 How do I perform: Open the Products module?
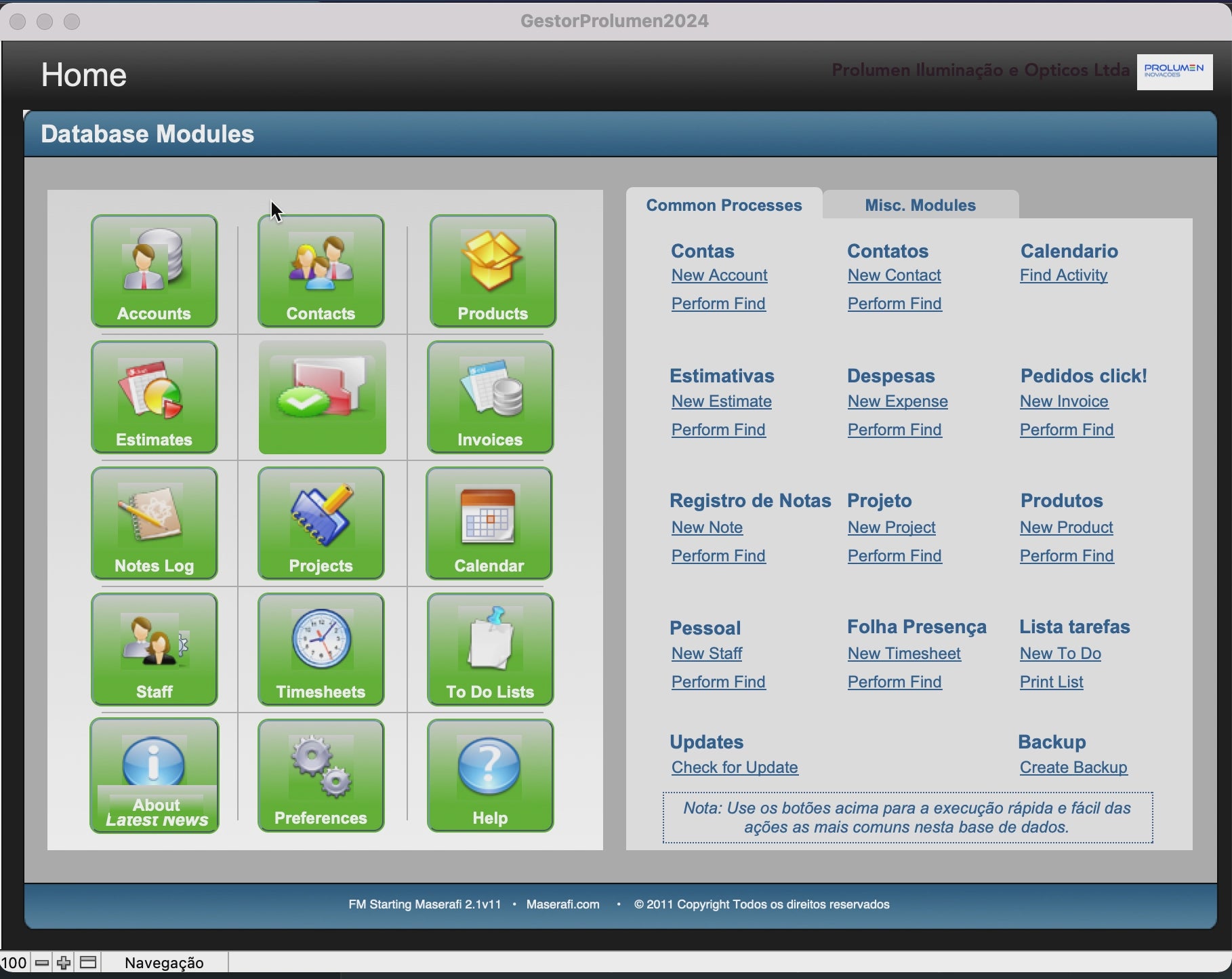coord(493,271)
